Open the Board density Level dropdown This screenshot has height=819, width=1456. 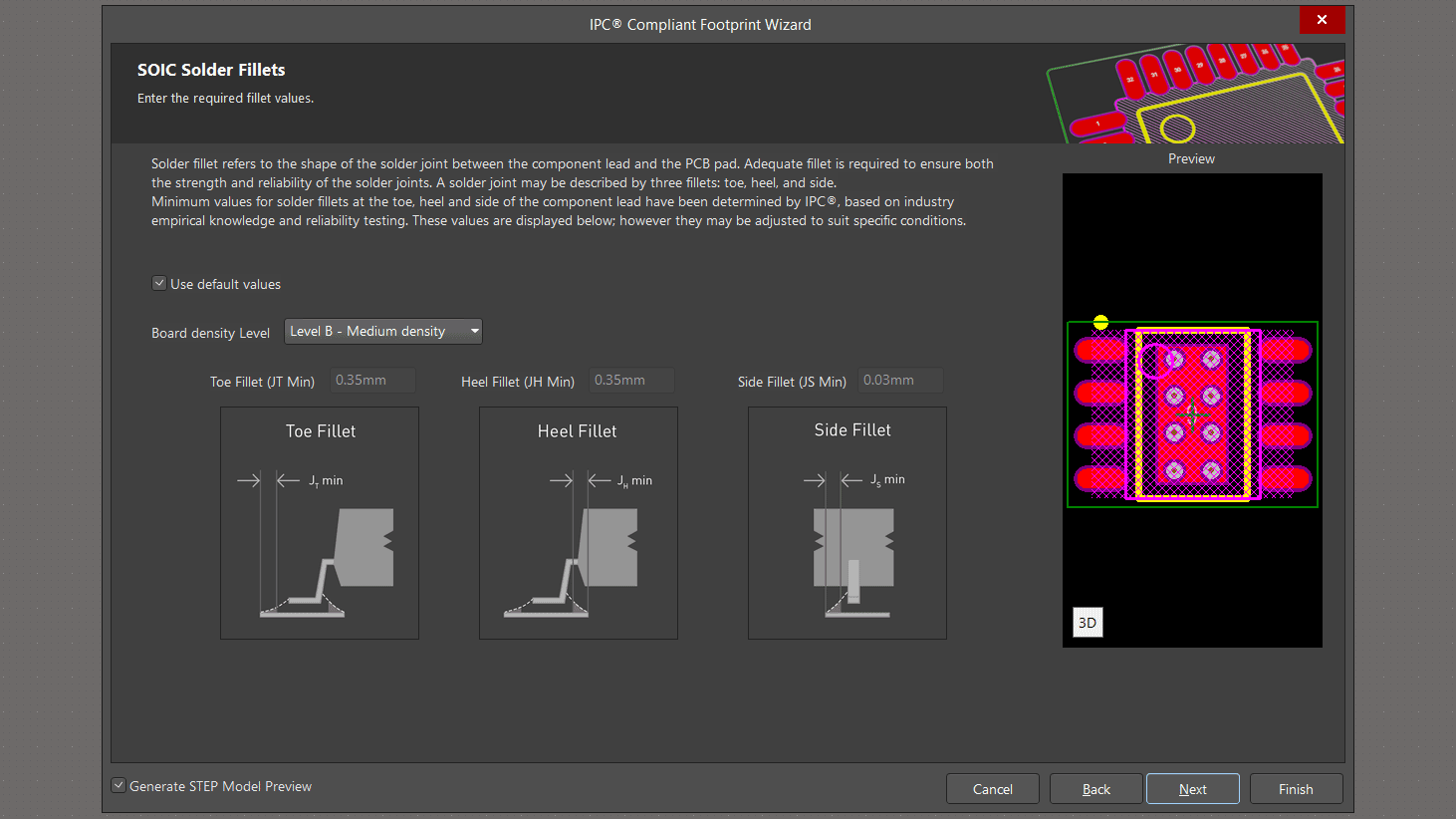point(382,332)
